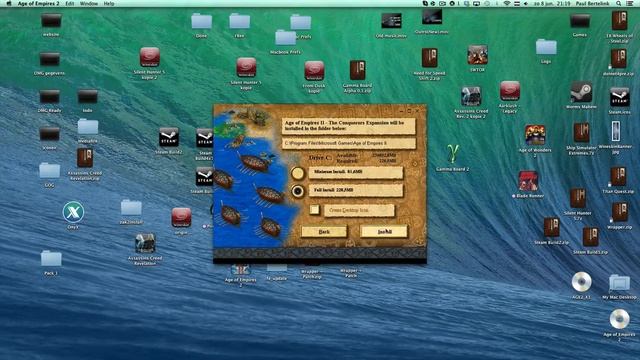Select the Wrapper.zip file

coord(620,212)
